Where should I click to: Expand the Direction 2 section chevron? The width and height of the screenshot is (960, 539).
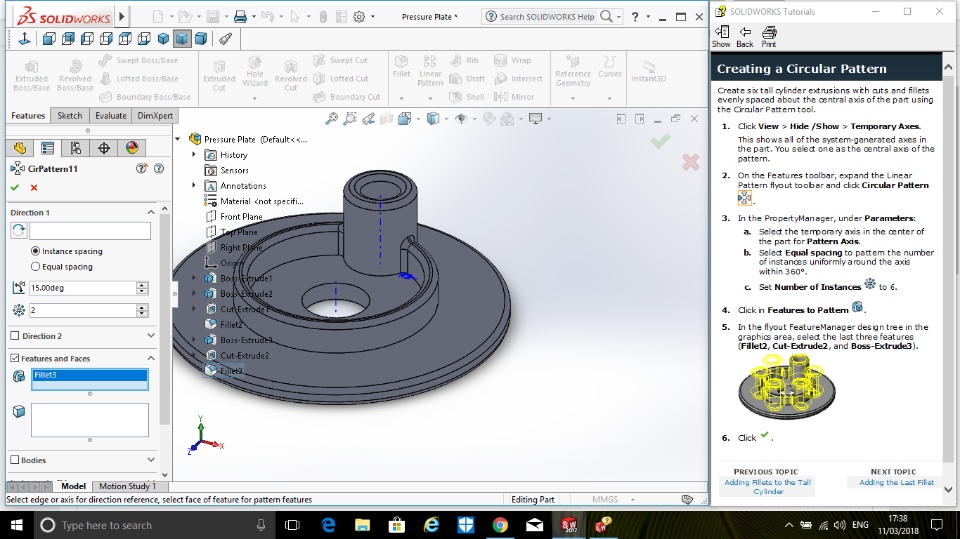pyautogui.click(x=151, y=336)
